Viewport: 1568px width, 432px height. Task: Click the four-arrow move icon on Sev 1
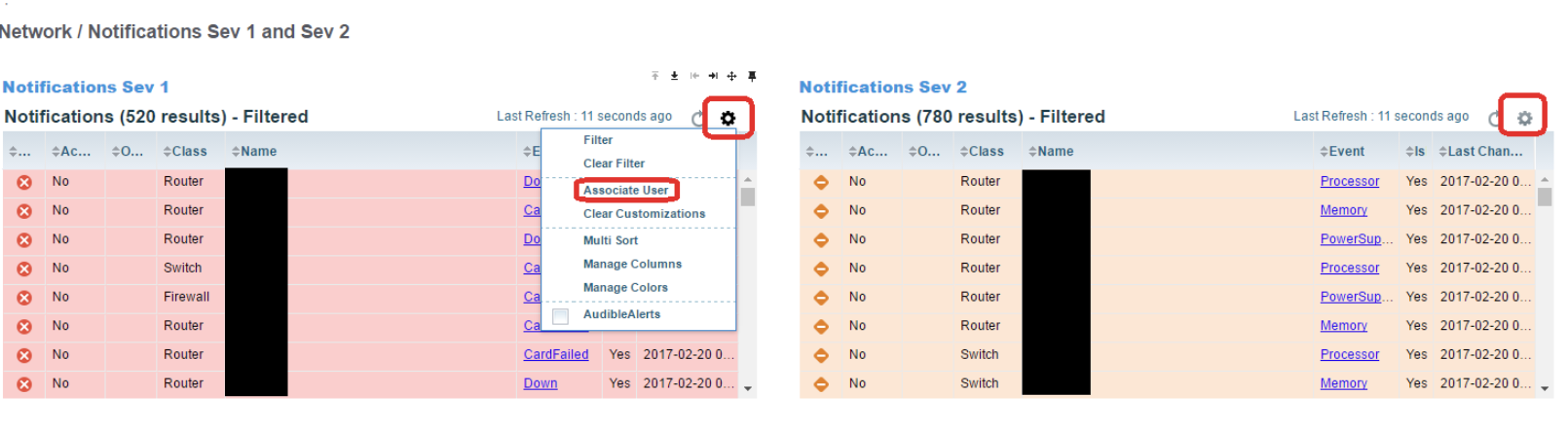click(732, 76)
